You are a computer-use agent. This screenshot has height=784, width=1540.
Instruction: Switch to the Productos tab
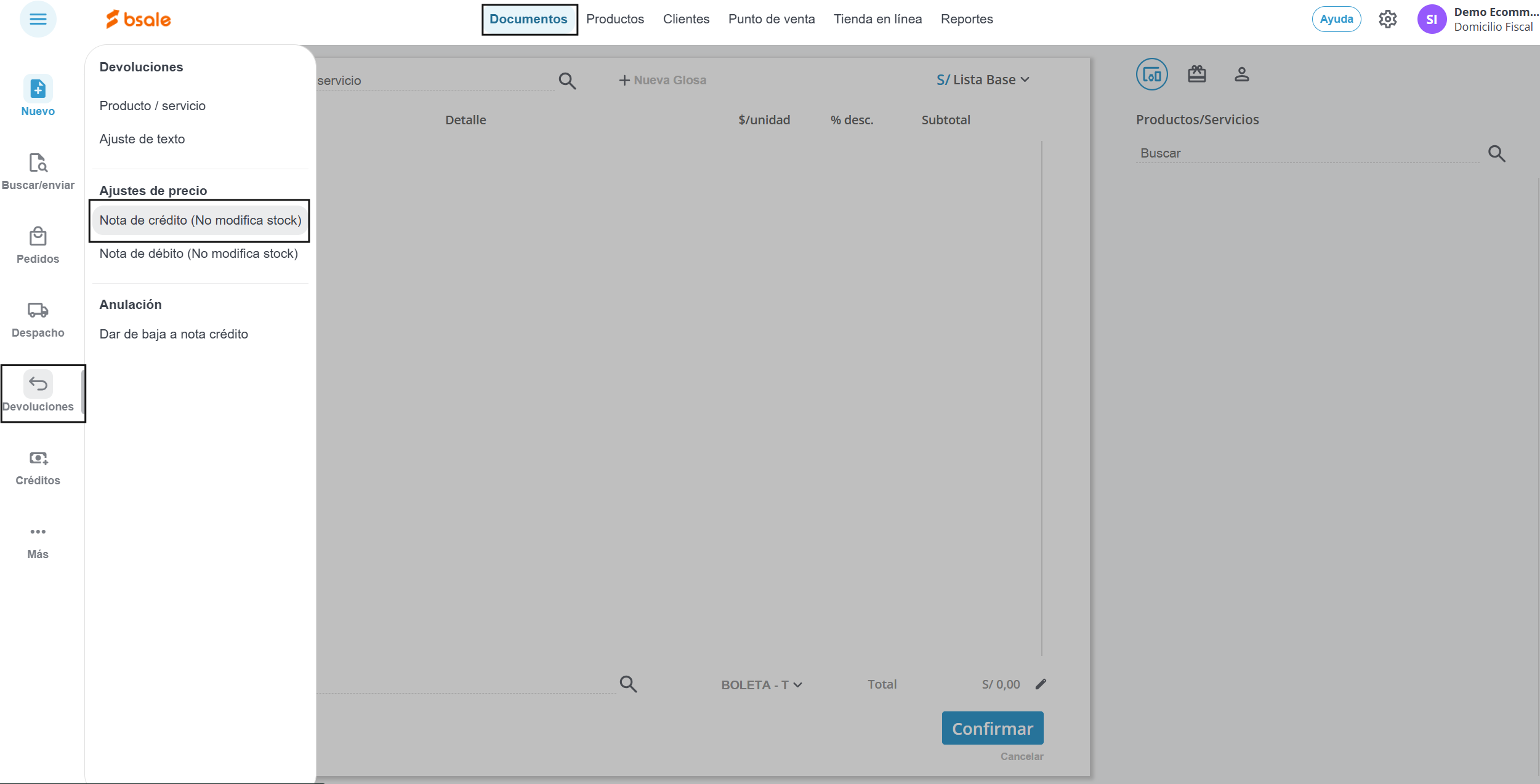tap(615, 19)
